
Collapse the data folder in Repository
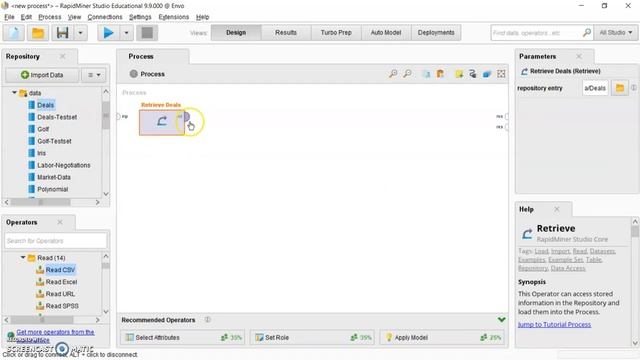(14, 93)
